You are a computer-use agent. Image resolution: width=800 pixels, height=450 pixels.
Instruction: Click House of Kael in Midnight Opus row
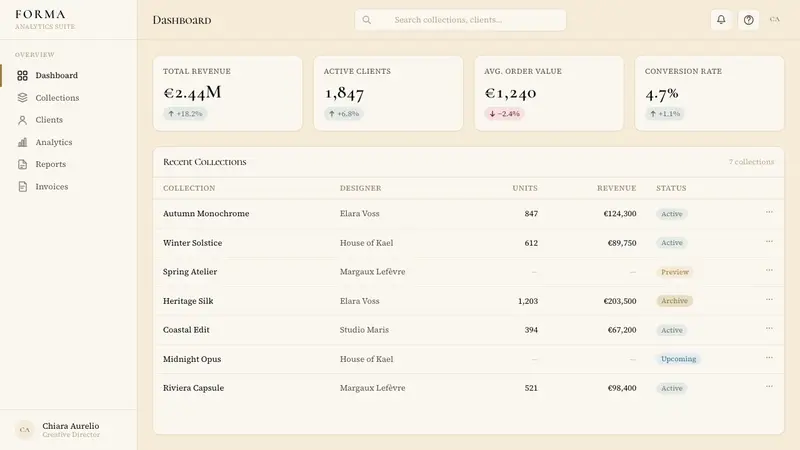366,359
